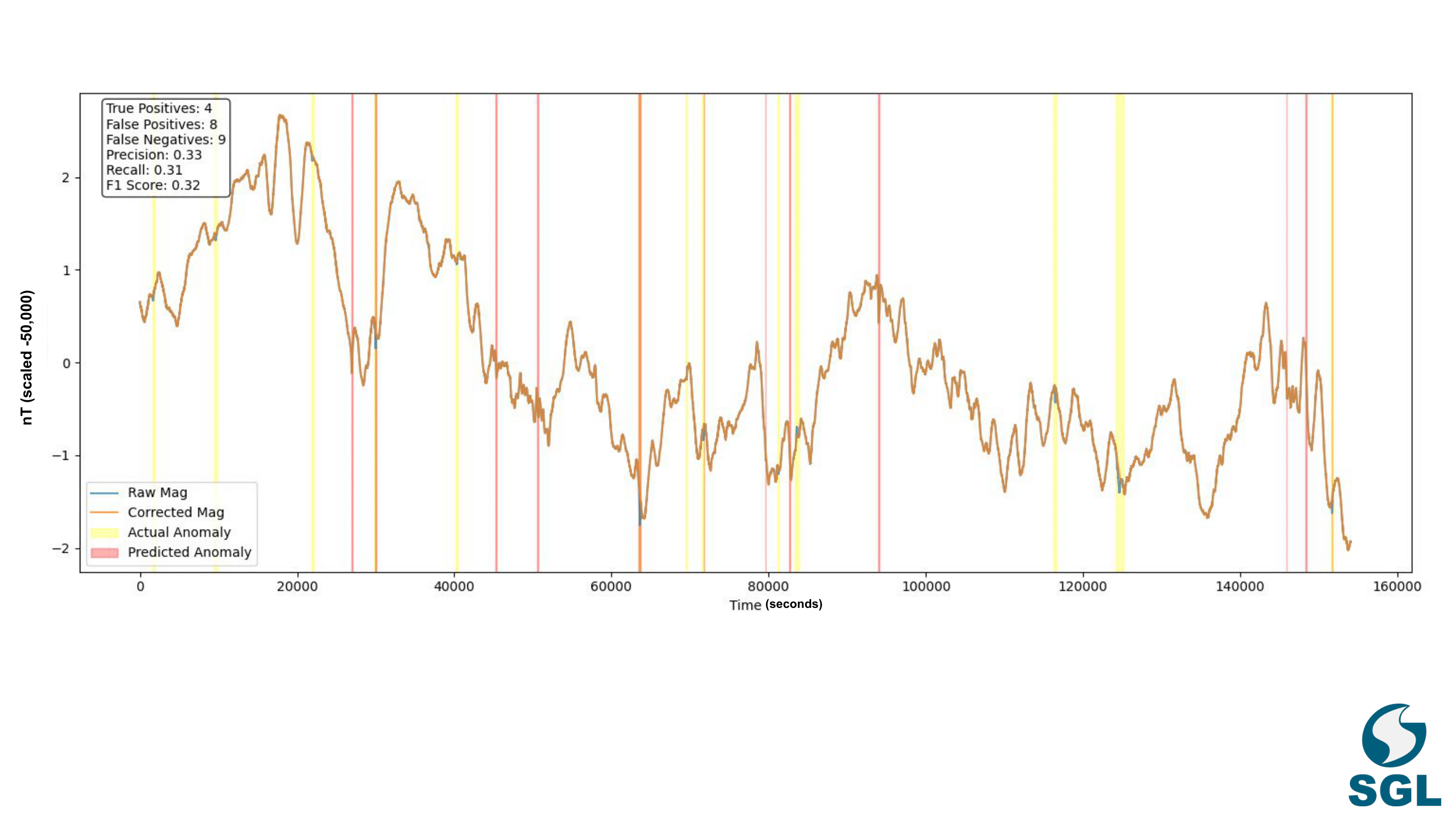Click the 60000 x-axis tick label
This screenshot has height=820, width=1456.
pyautogui.click(x=611, y=587)
